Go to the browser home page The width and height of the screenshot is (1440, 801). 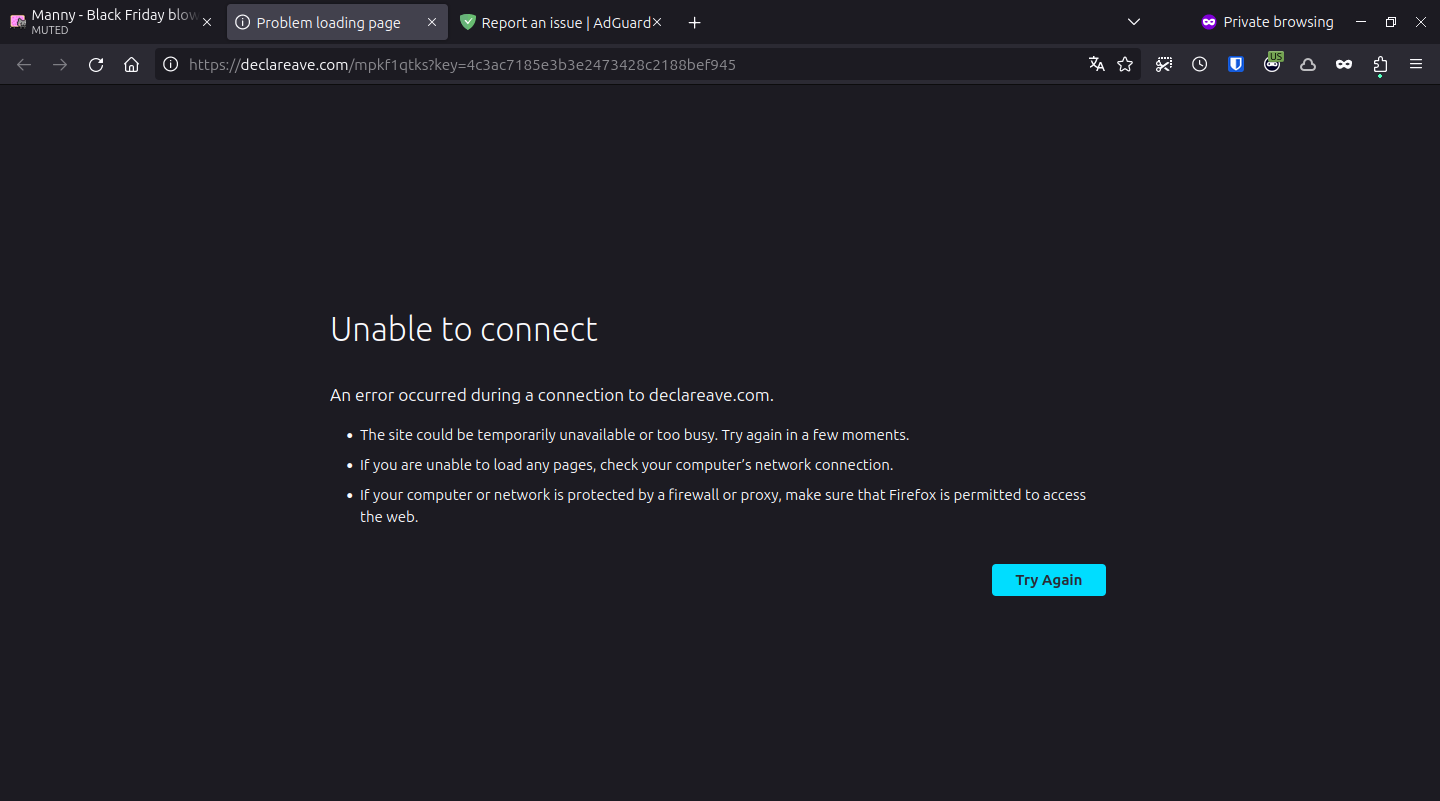click(131, 64)
